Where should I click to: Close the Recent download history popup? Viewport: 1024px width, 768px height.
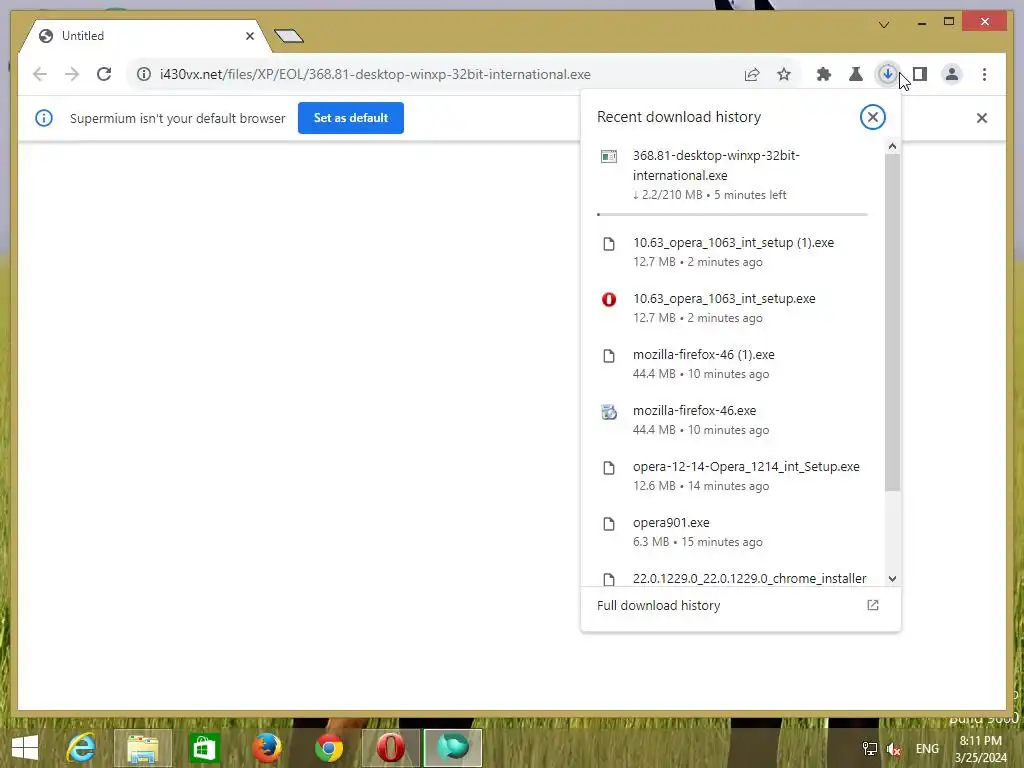(872, 117)
